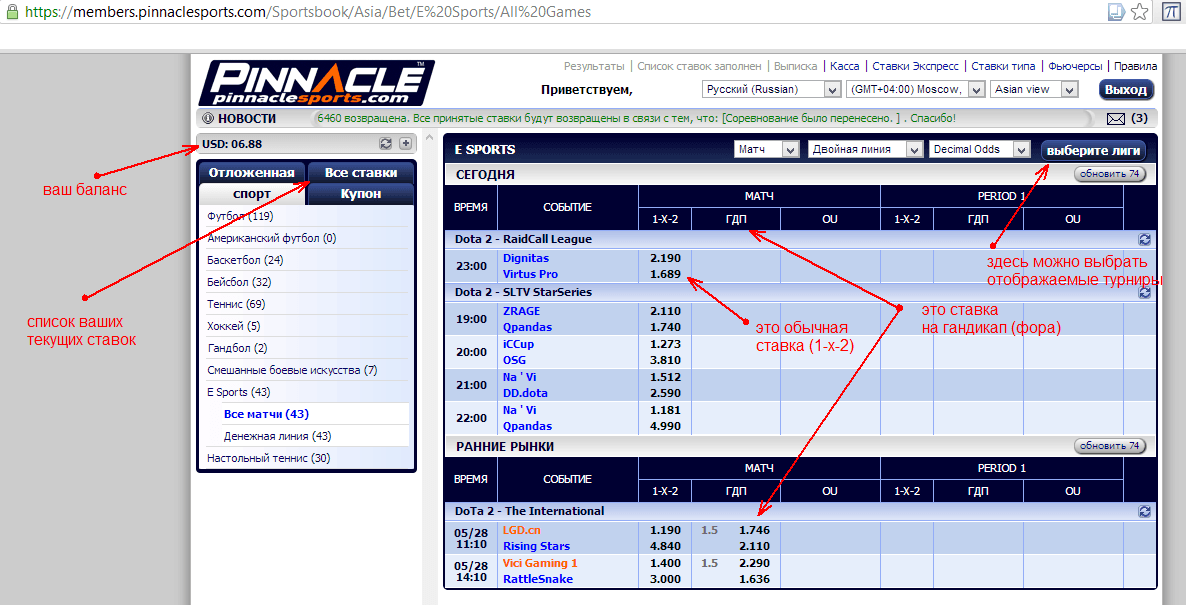Click the plus icon beside the balance

point(405,144)
